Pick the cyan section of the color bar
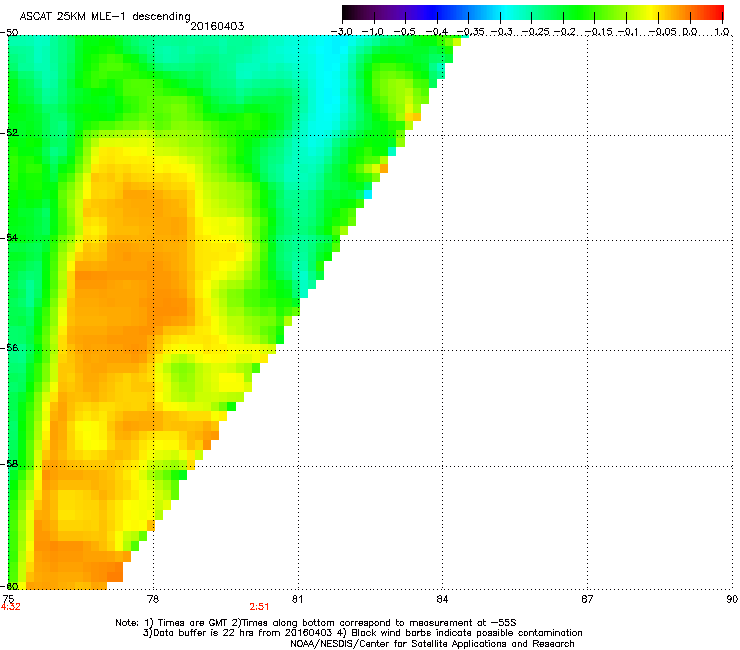 coord(507,13)
